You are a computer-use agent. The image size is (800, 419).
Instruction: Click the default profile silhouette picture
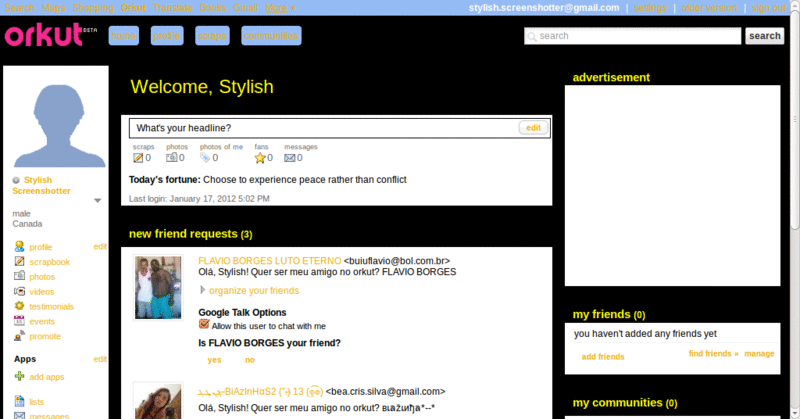[x=59, y=126]
